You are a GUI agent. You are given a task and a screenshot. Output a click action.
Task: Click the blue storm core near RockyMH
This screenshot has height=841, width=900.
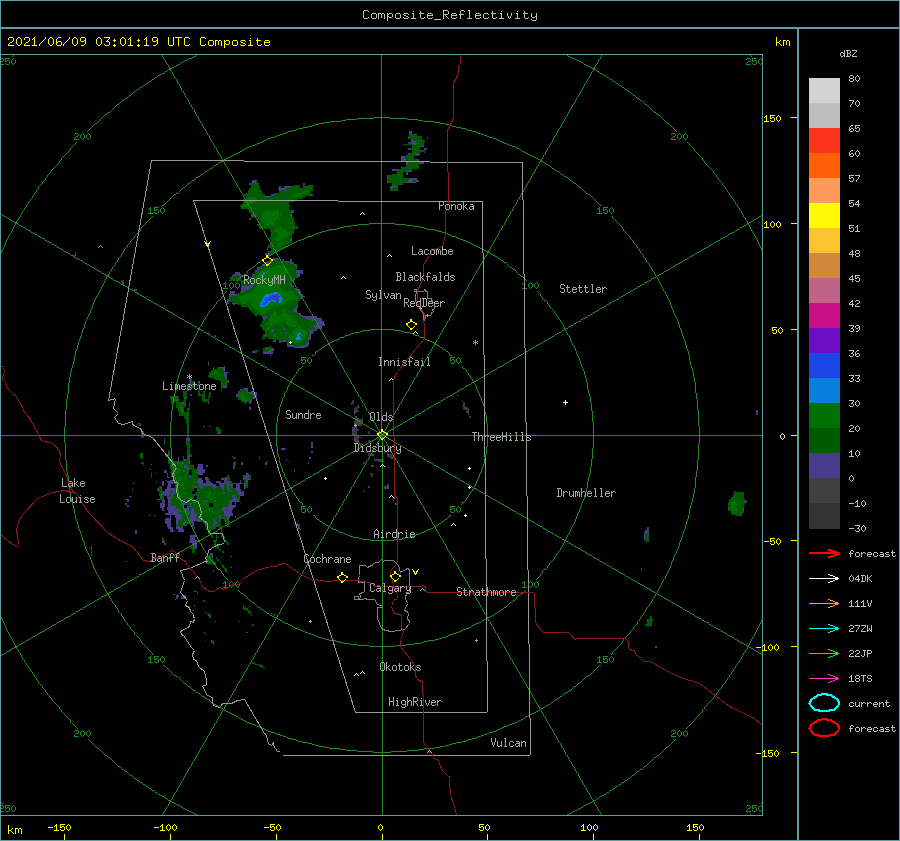(x=271, y=299)
